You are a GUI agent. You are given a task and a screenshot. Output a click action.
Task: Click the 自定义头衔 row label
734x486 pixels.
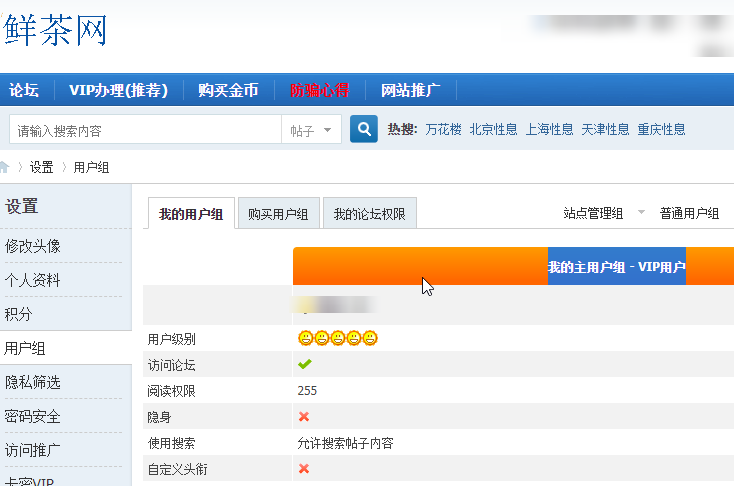[177, 469]
